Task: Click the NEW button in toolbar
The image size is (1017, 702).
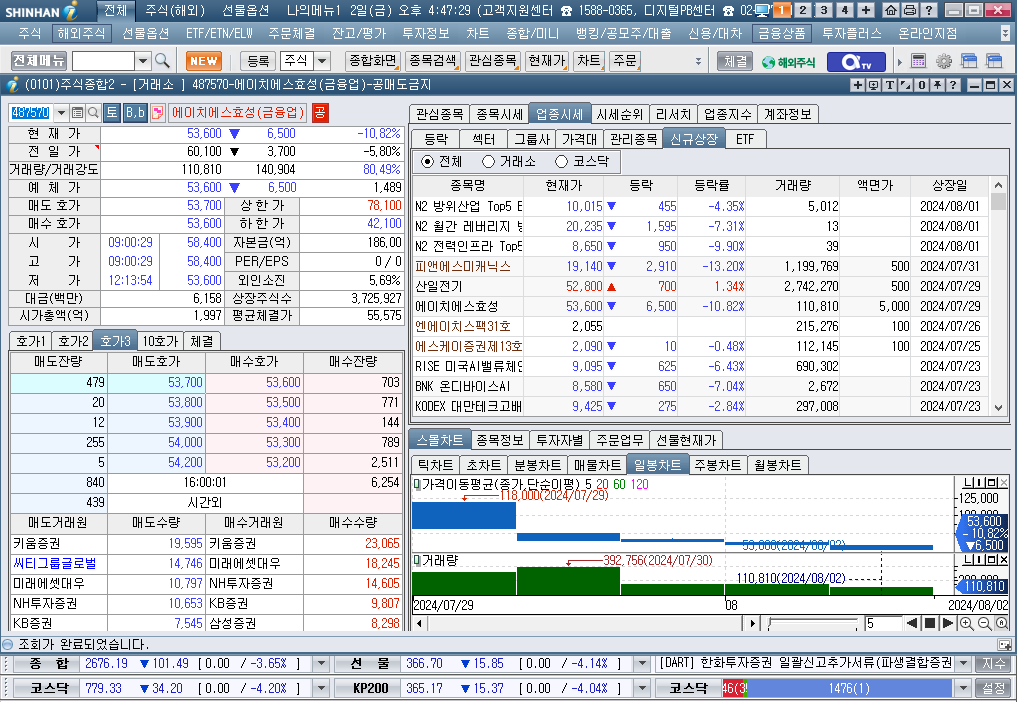Action: point(204,61)
